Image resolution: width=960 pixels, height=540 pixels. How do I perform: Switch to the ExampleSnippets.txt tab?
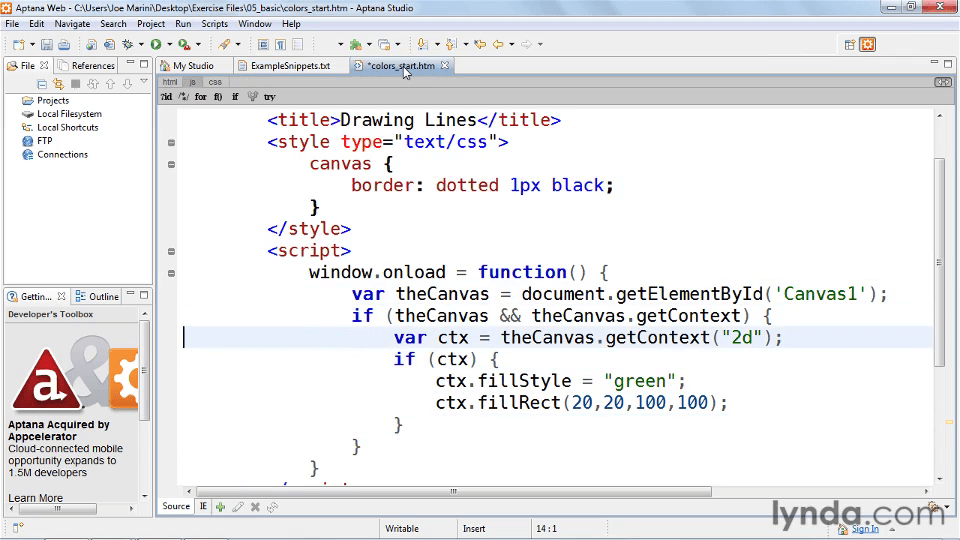(x=290, y=66)
